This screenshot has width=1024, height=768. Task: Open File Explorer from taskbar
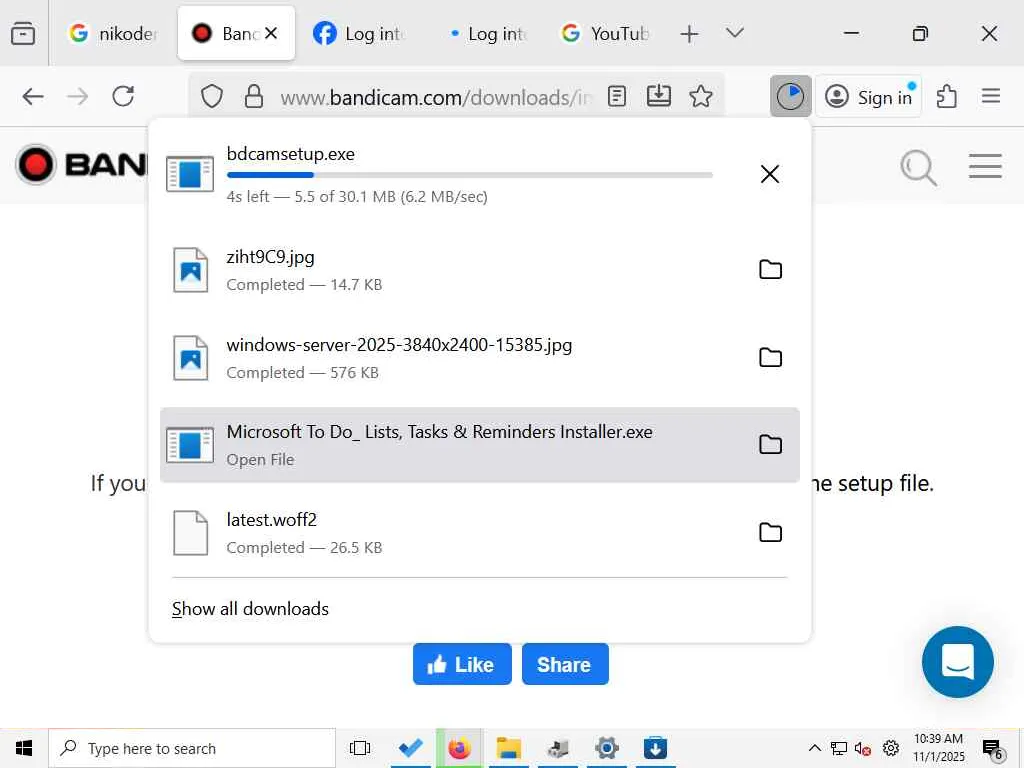coord(508,748)
